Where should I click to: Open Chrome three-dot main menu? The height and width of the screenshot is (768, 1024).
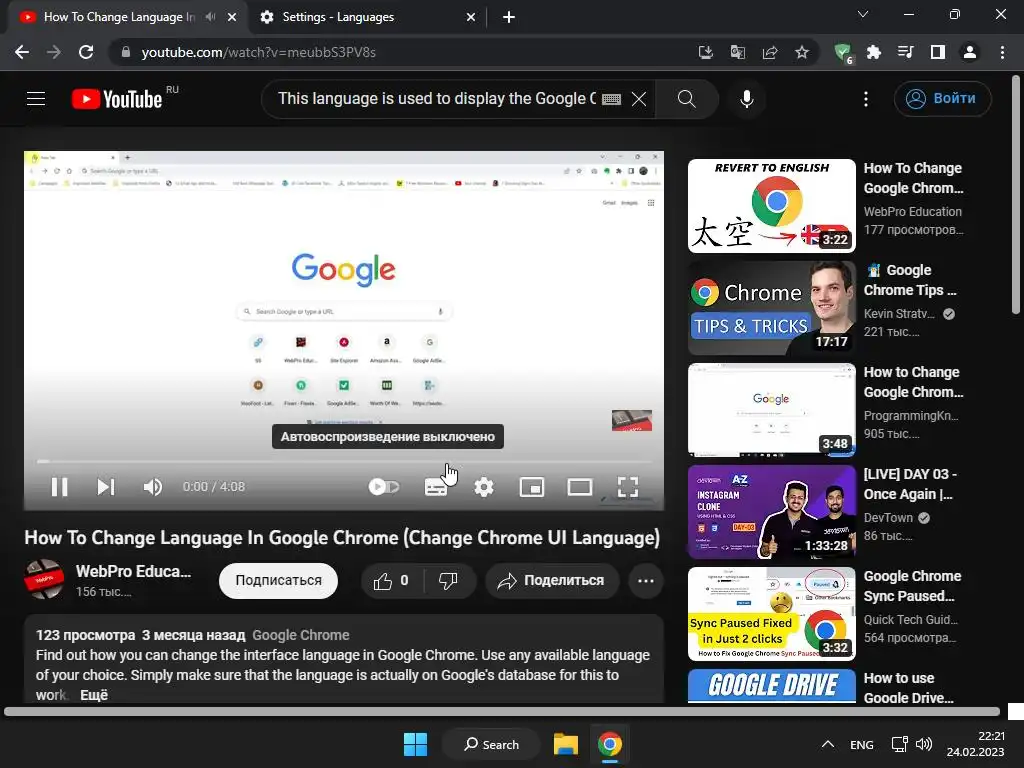click(1002, 52)
